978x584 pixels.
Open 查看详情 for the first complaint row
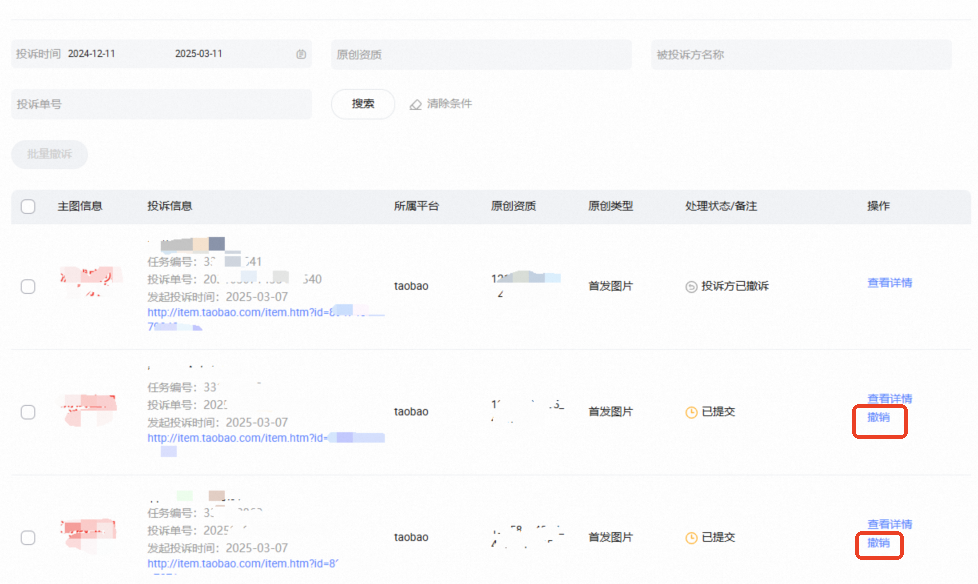click(x=889, y=283)
